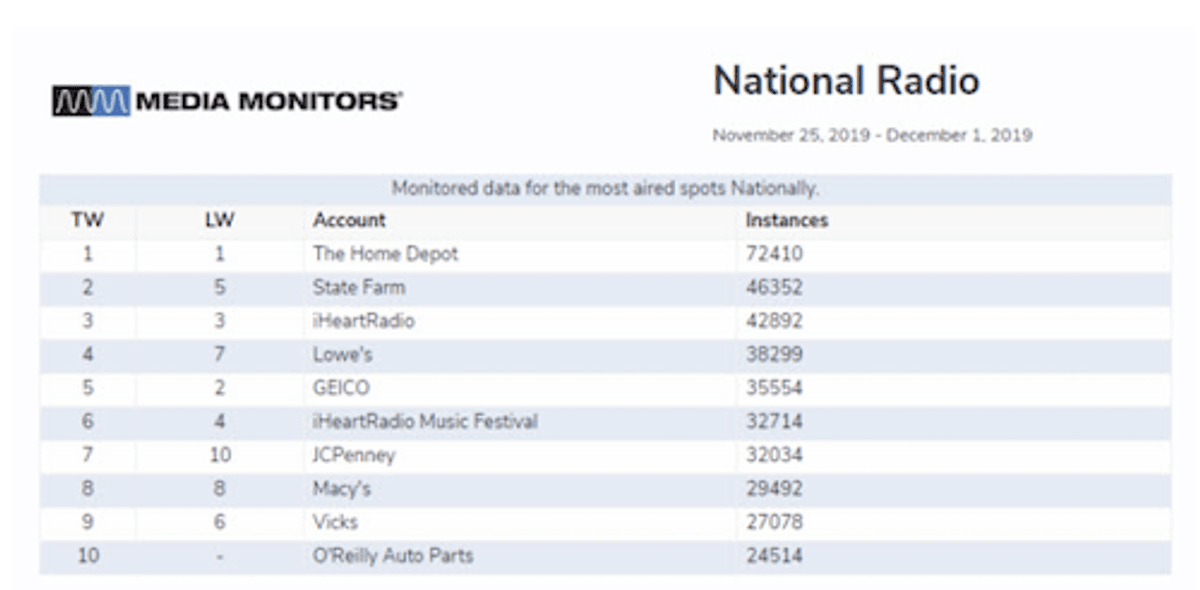1200x590 pixels.
Task: Click the TW column header
Action: (x=88, y=220)
